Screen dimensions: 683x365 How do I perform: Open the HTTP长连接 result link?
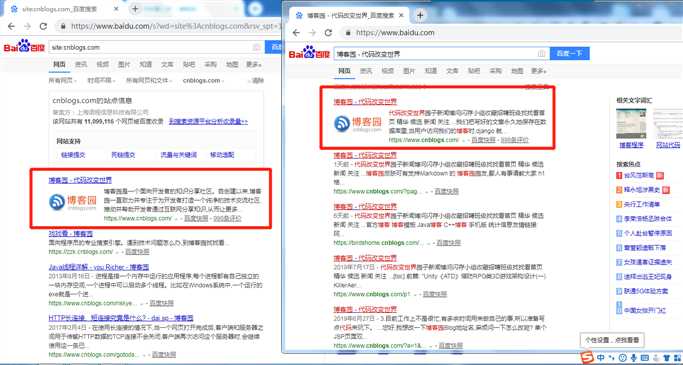[x=121, y=318]
